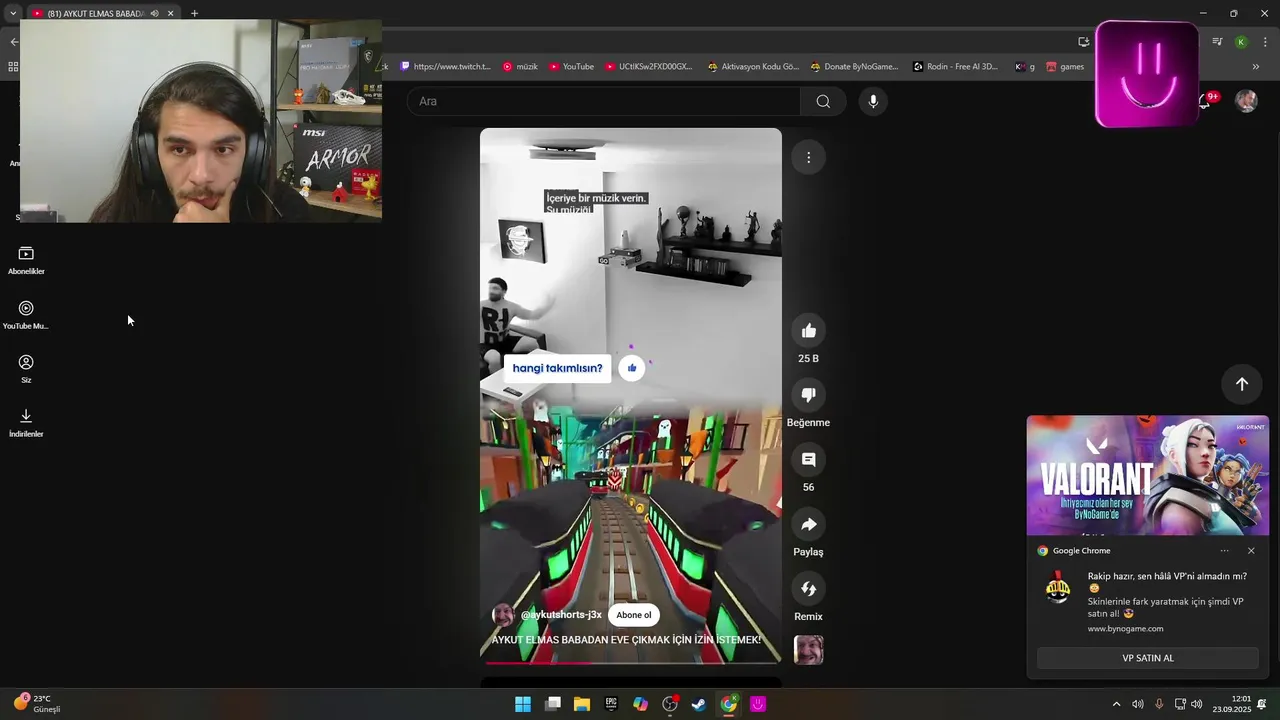
Task: Open the weather widget showing 23°C
Action: point(37,704)
